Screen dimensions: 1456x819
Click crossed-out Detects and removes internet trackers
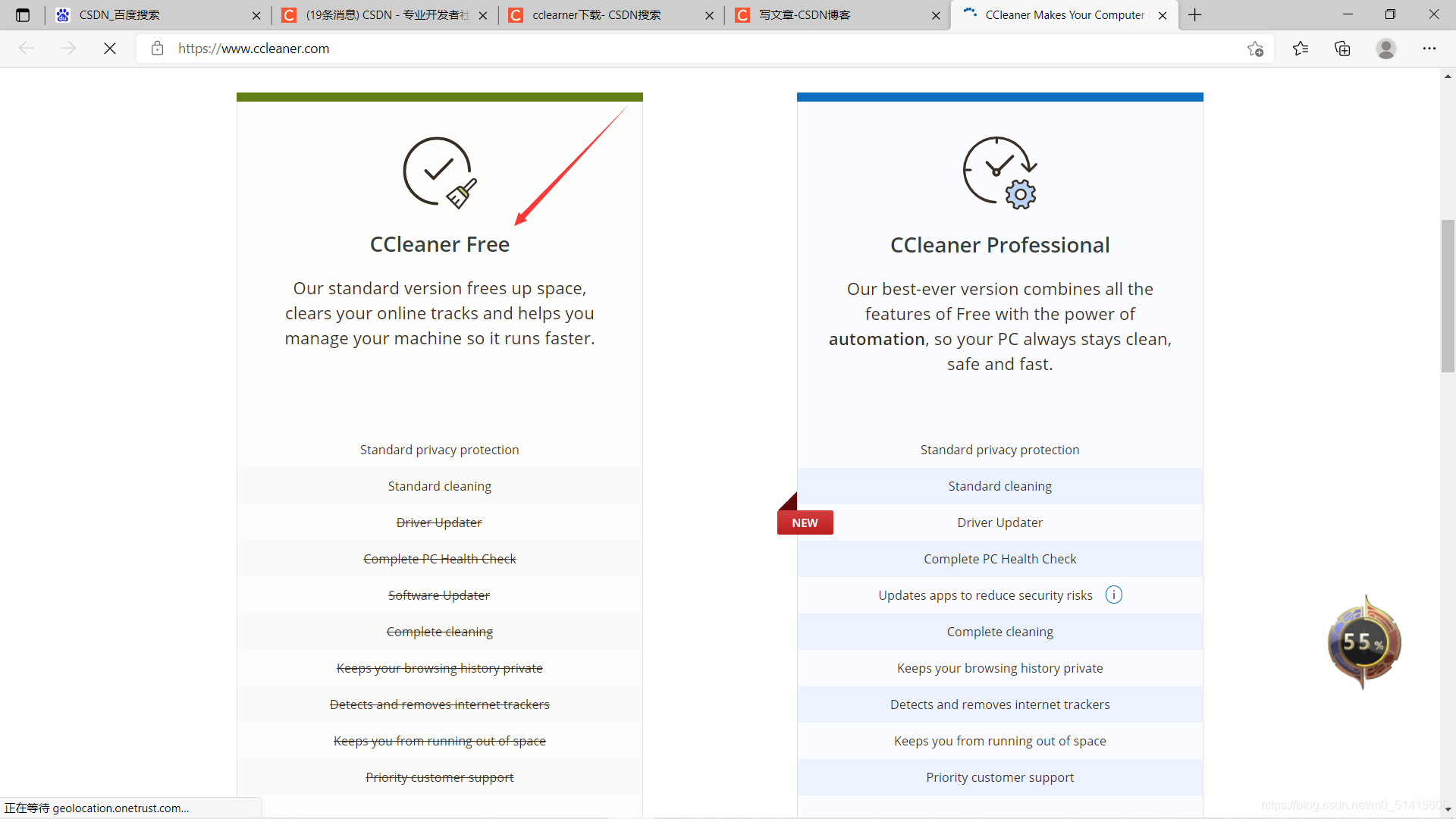(x=440, y=704)
